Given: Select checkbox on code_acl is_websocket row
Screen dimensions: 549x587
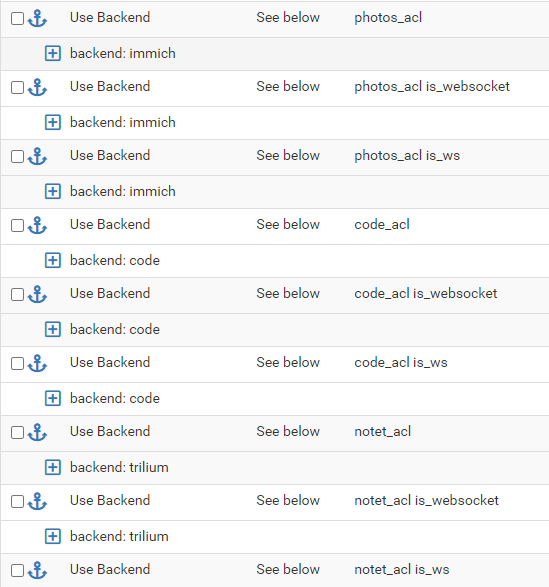Looking at the screenshot, I should (17, 295).
